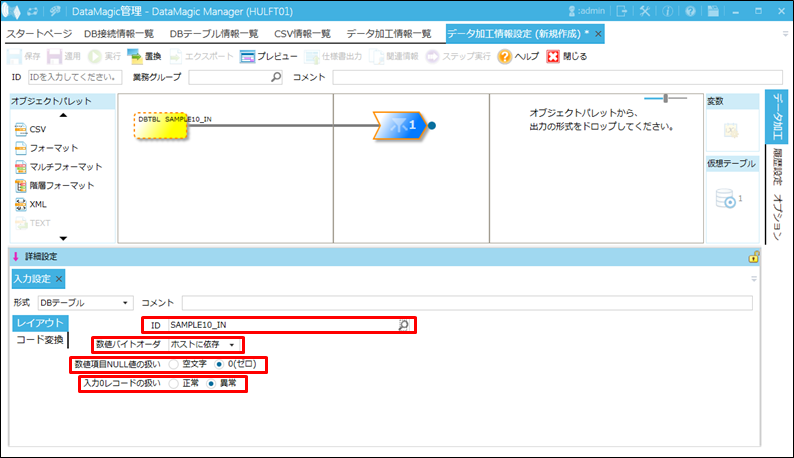Click the magnifier in SAMPLE10_IN ID field
794x458 pixels.
tap(404, 325)
